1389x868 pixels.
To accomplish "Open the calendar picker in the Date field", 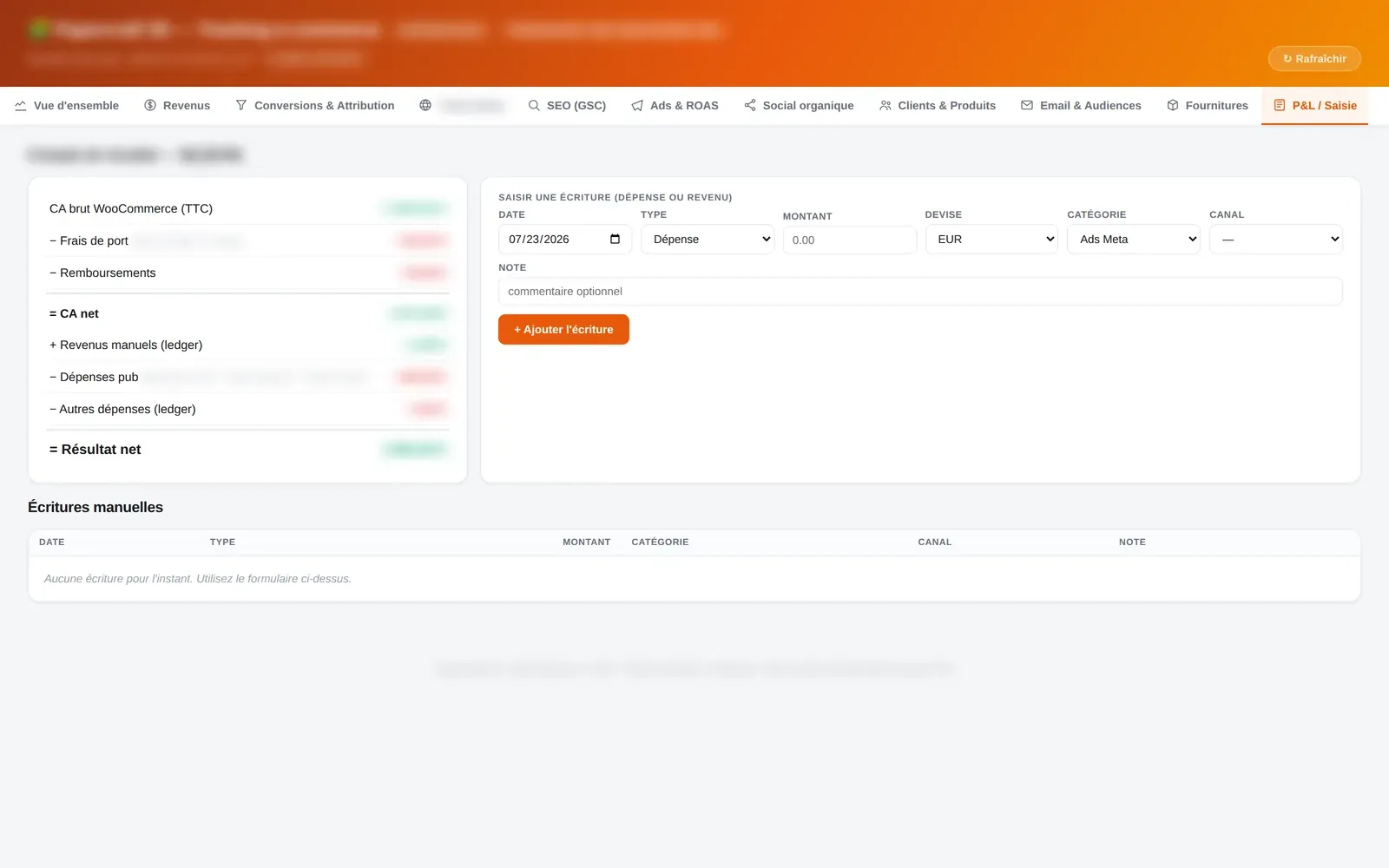I will coord(615,240).
